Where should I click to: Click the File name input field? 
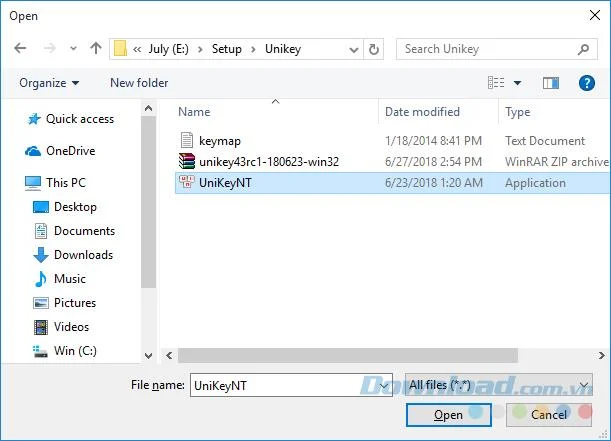click(291, 385)
